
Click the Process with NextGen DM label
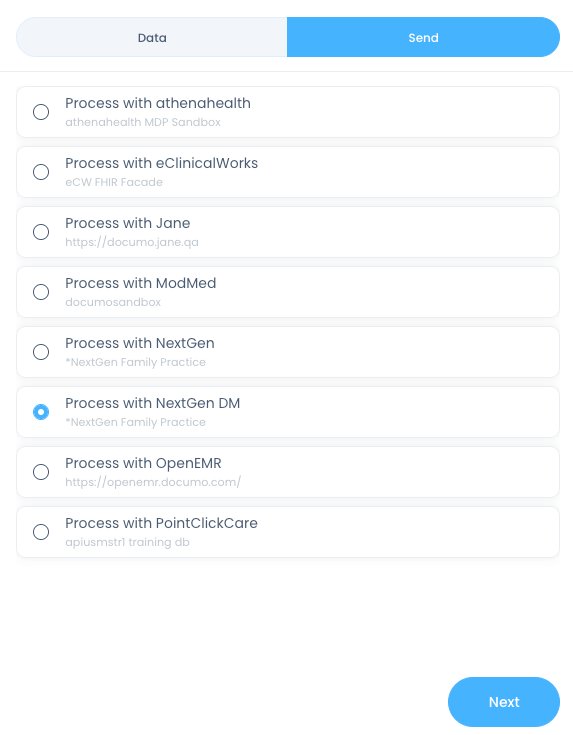point(152,403)
